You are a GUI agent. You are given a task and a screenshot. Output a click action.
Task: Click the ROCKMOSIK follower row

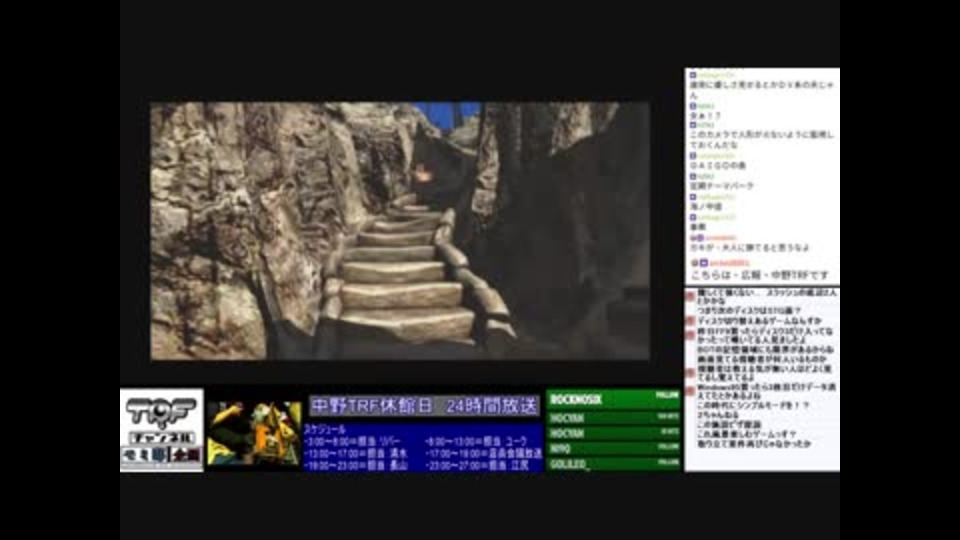pyautogui.click(x=614, y=400)
